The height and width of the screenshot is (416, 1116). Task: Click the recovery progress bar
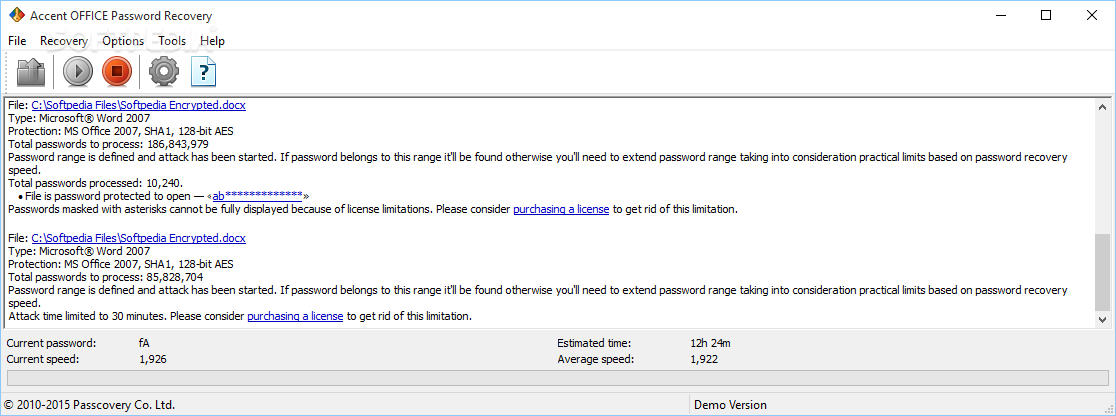(x=557, y=378)
